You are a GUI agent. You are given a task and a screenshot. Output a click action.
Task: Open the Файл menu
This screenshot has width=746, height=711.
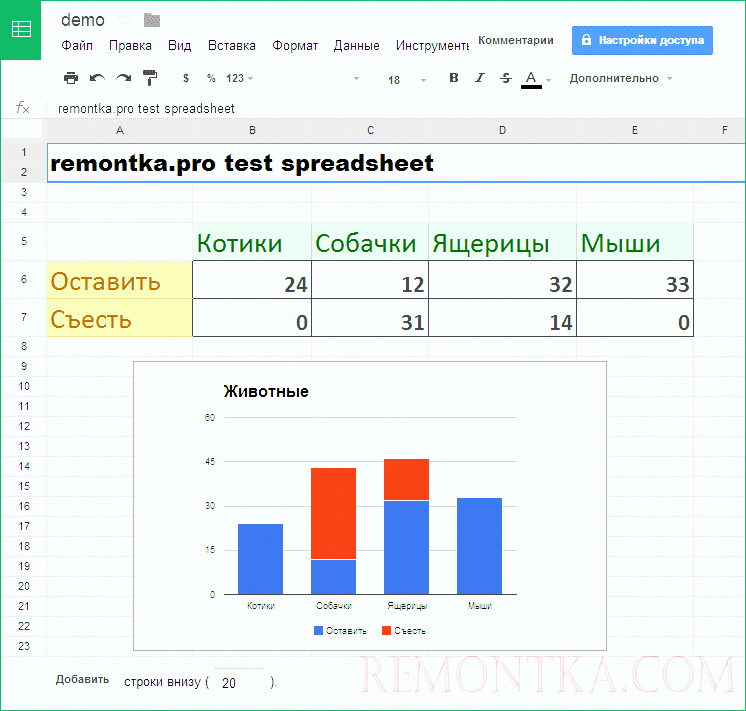(77, 46)
